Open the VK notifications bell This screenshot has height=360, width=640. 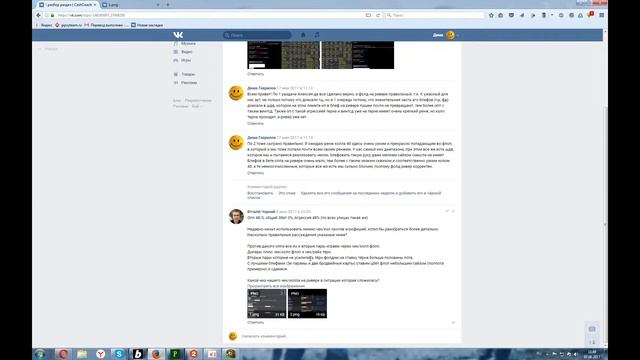click(x=303, y=35)
